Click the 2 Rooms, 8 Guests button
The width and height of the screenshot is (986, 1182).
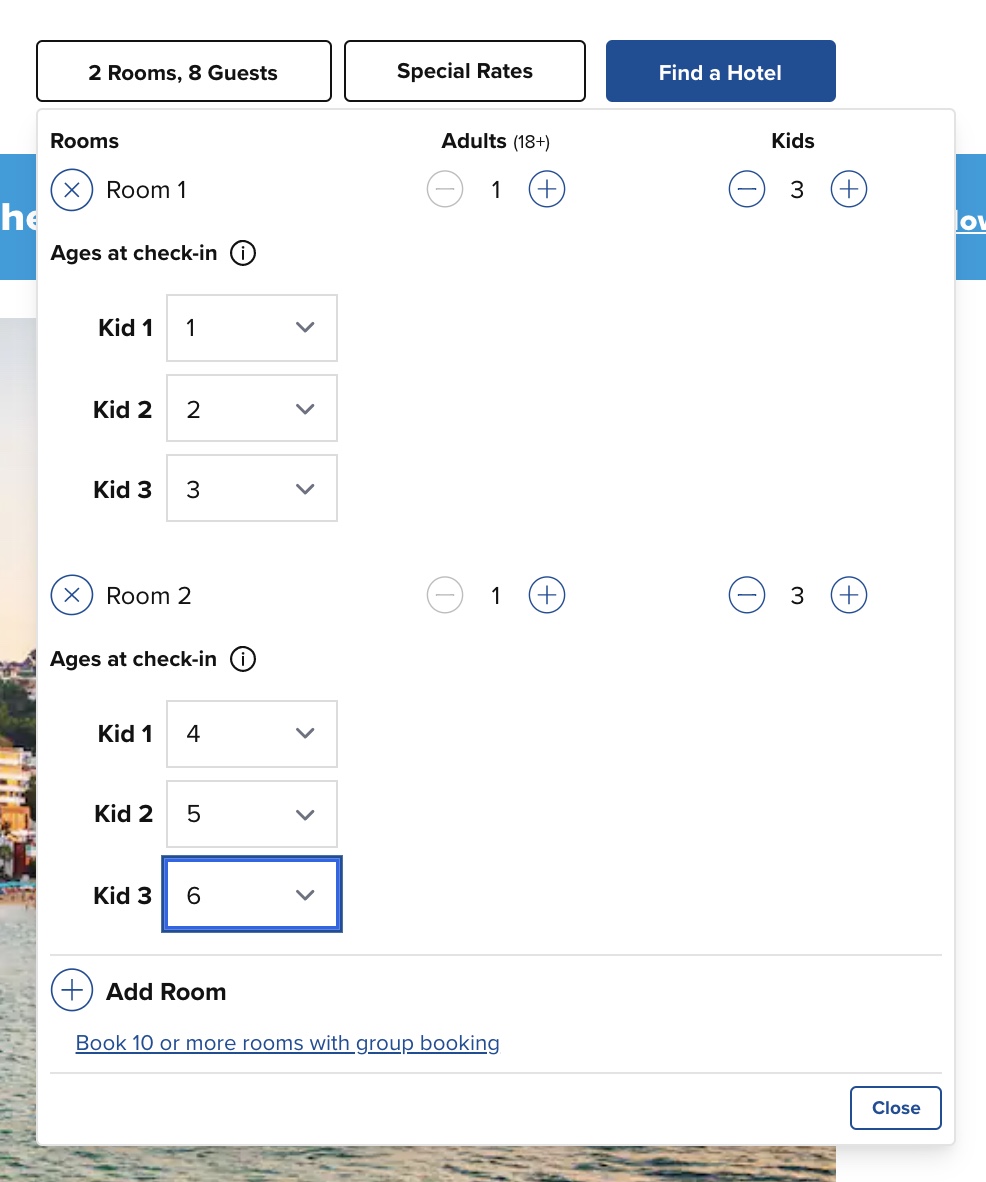(x=184, y=72)
